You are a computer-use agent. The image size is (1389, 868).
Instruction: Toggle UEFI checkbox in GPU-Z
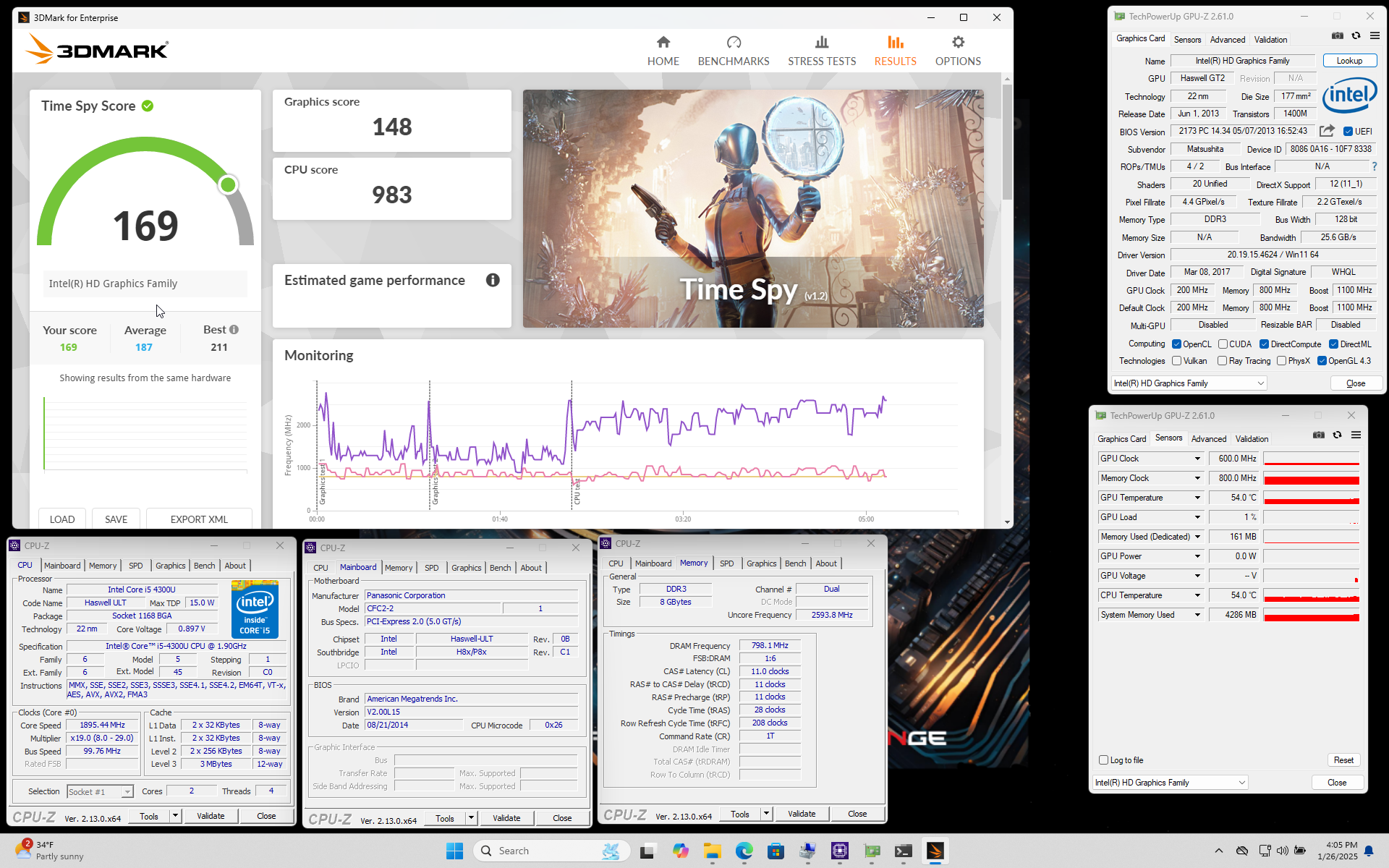pyautogui.click(x=1348, y=131)
